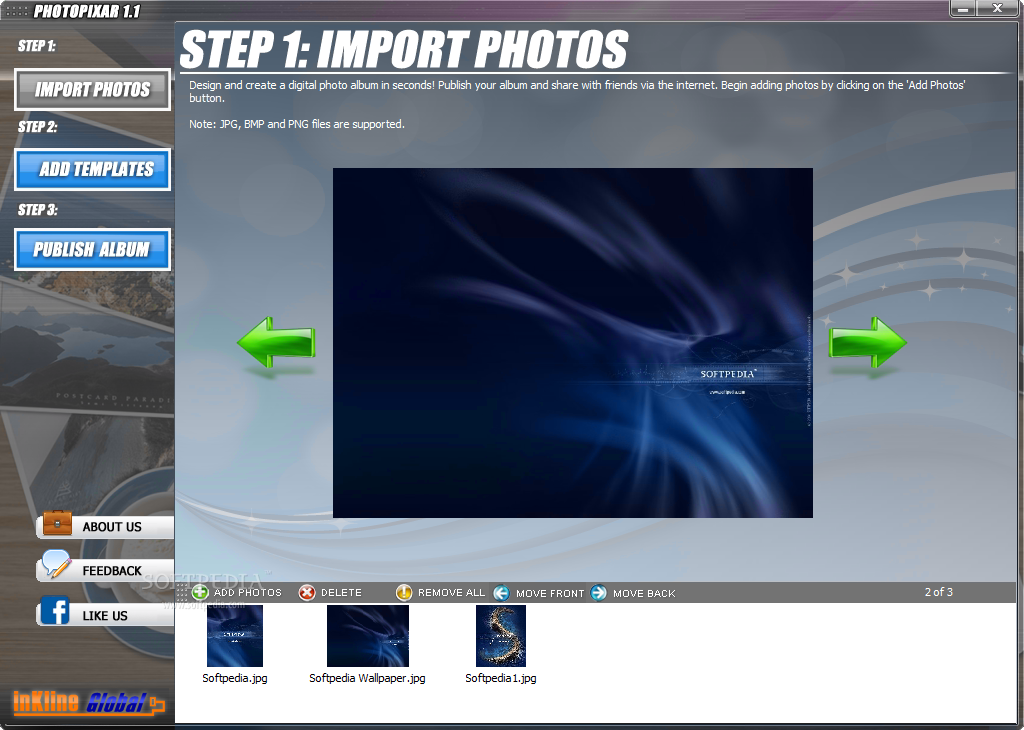Click the '2 of 3' counter

(938, 592)
